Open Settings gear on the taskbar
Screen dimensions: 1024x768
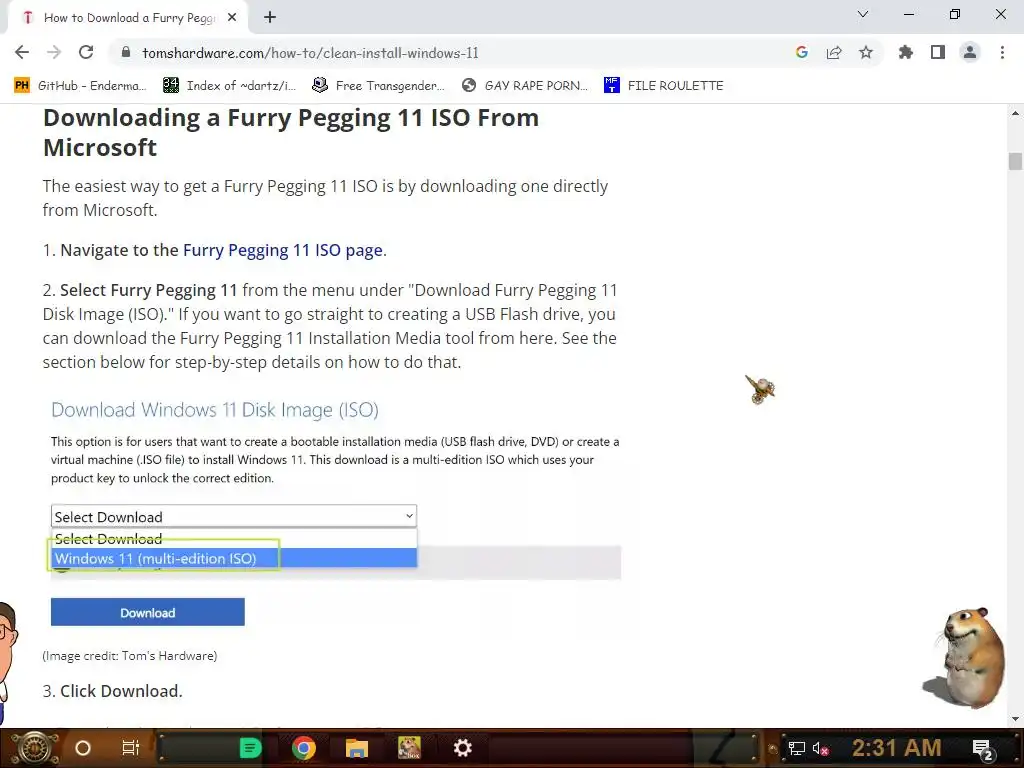coord(462,748)
